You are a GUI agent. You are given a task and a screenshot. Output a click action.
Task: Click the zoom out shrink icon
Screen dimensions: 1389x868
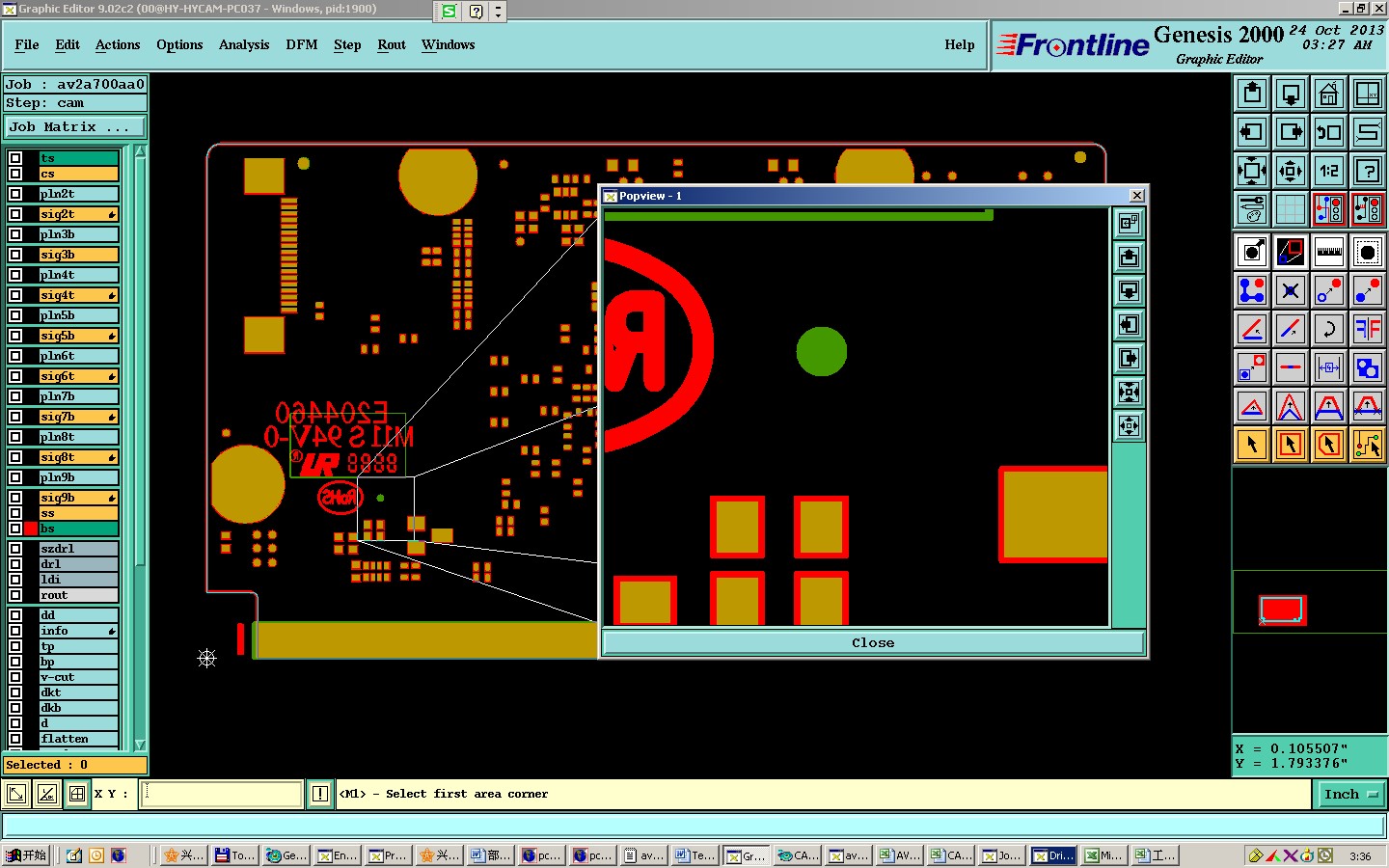pos(1291,171)
